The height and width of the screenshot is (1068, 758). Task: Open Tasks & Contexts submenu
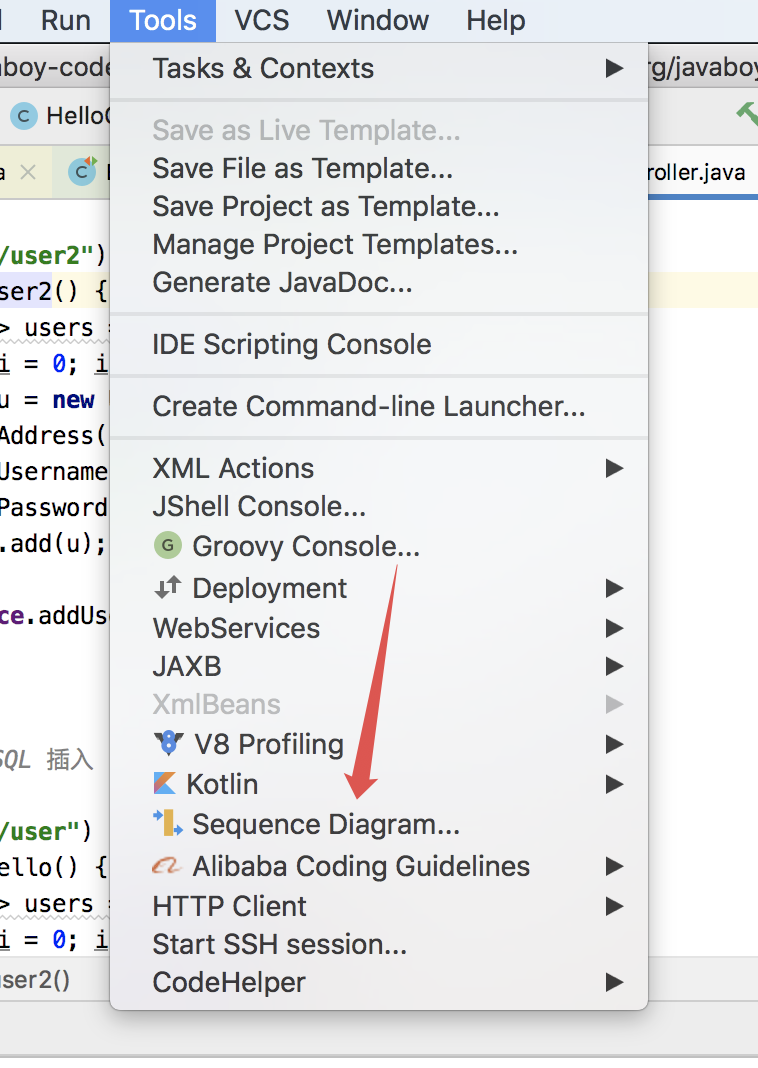point(379,69)
